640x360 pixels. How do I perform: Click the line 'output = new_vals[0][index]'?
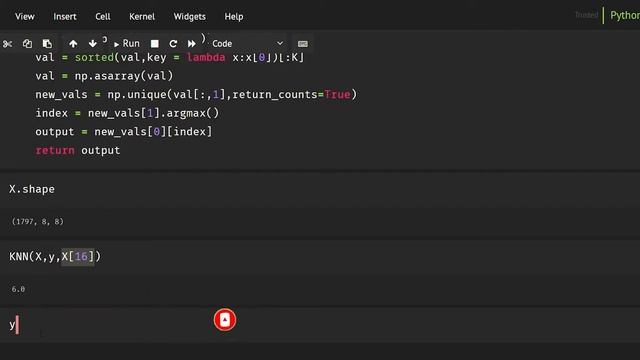point(124,132)
